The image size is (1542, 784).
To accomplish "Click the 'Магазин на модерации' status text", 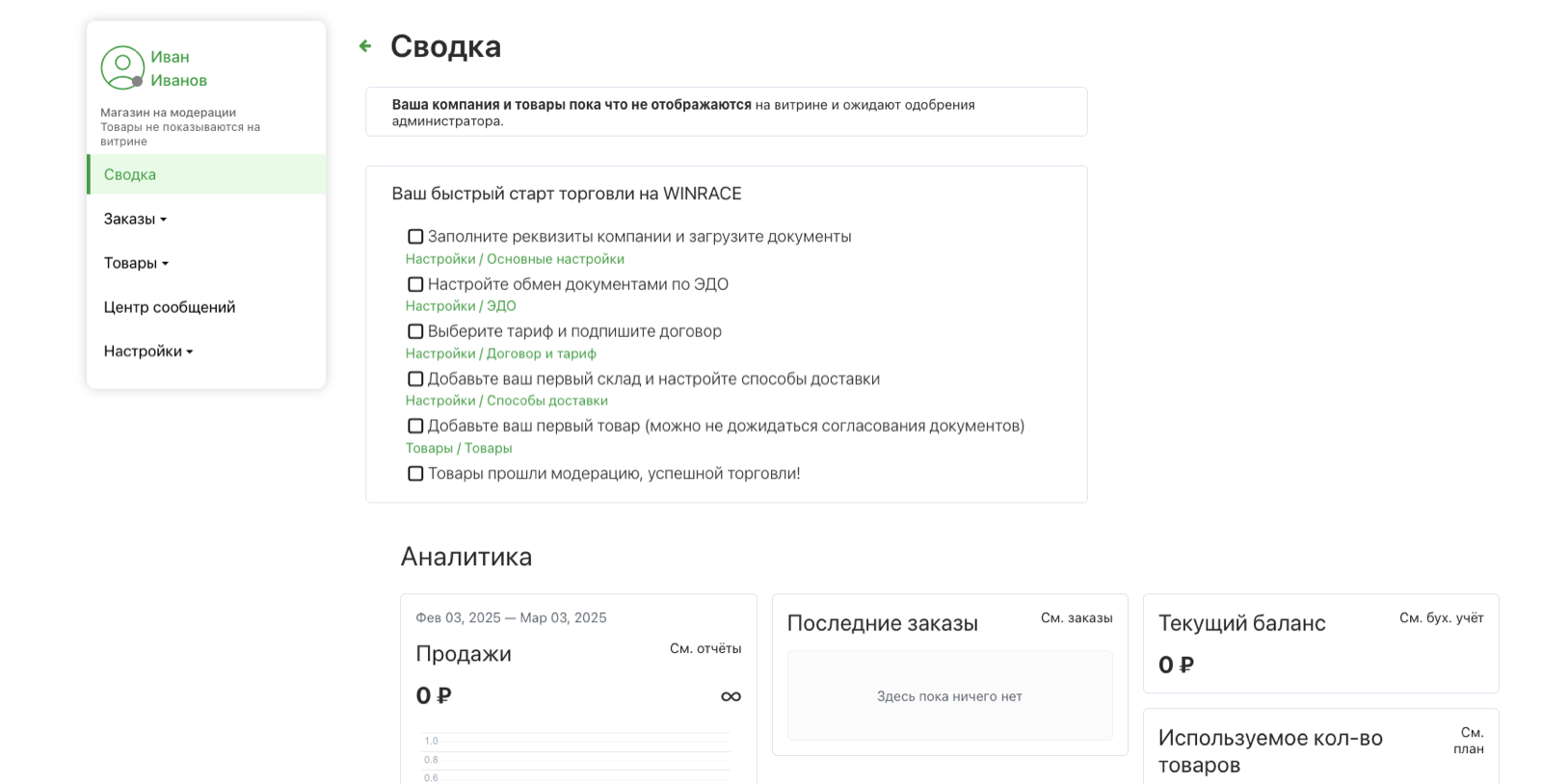I will coord(169,113).
